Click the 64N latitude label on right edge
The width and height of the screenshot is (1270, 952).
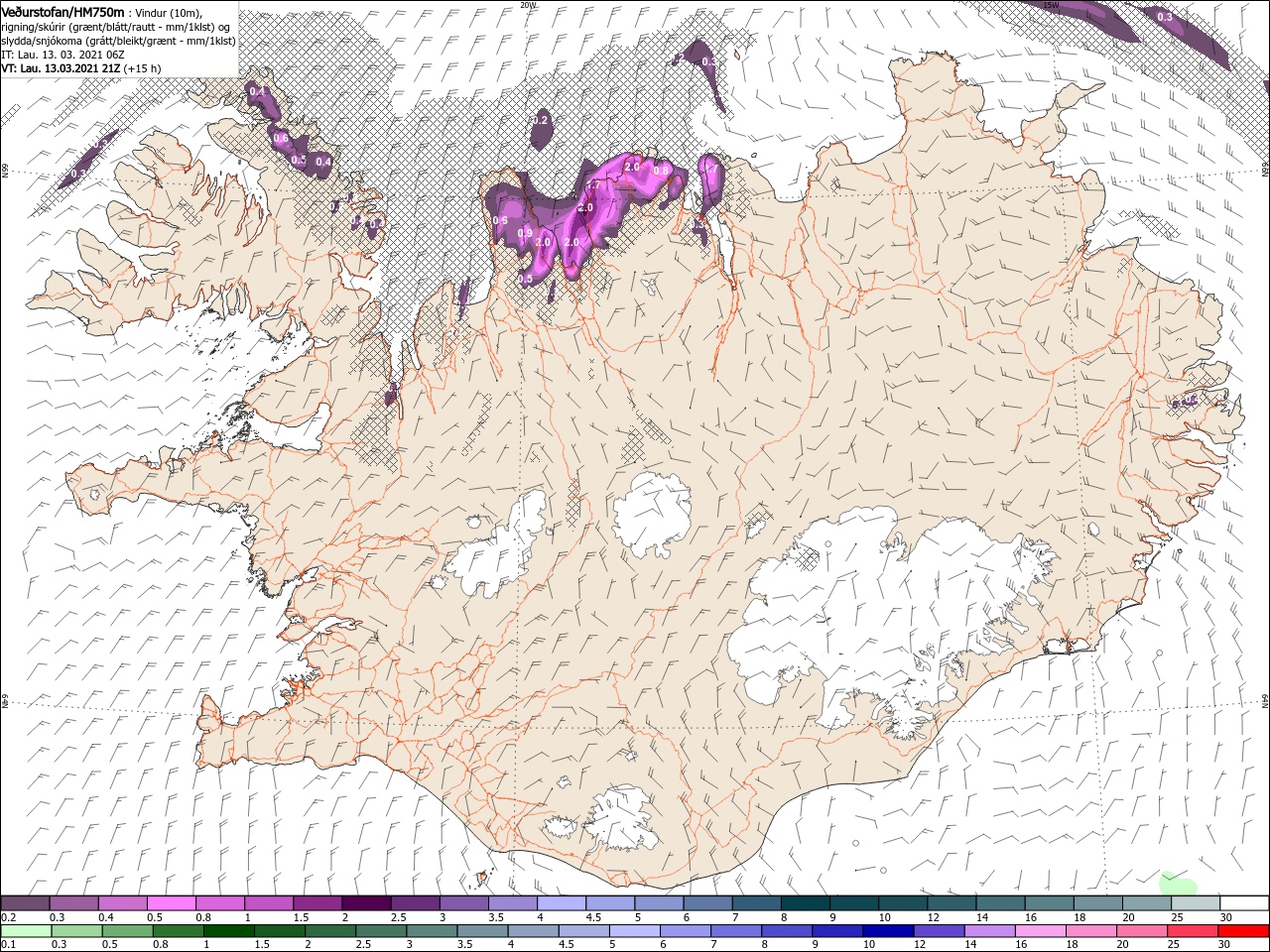[1265, 699]
